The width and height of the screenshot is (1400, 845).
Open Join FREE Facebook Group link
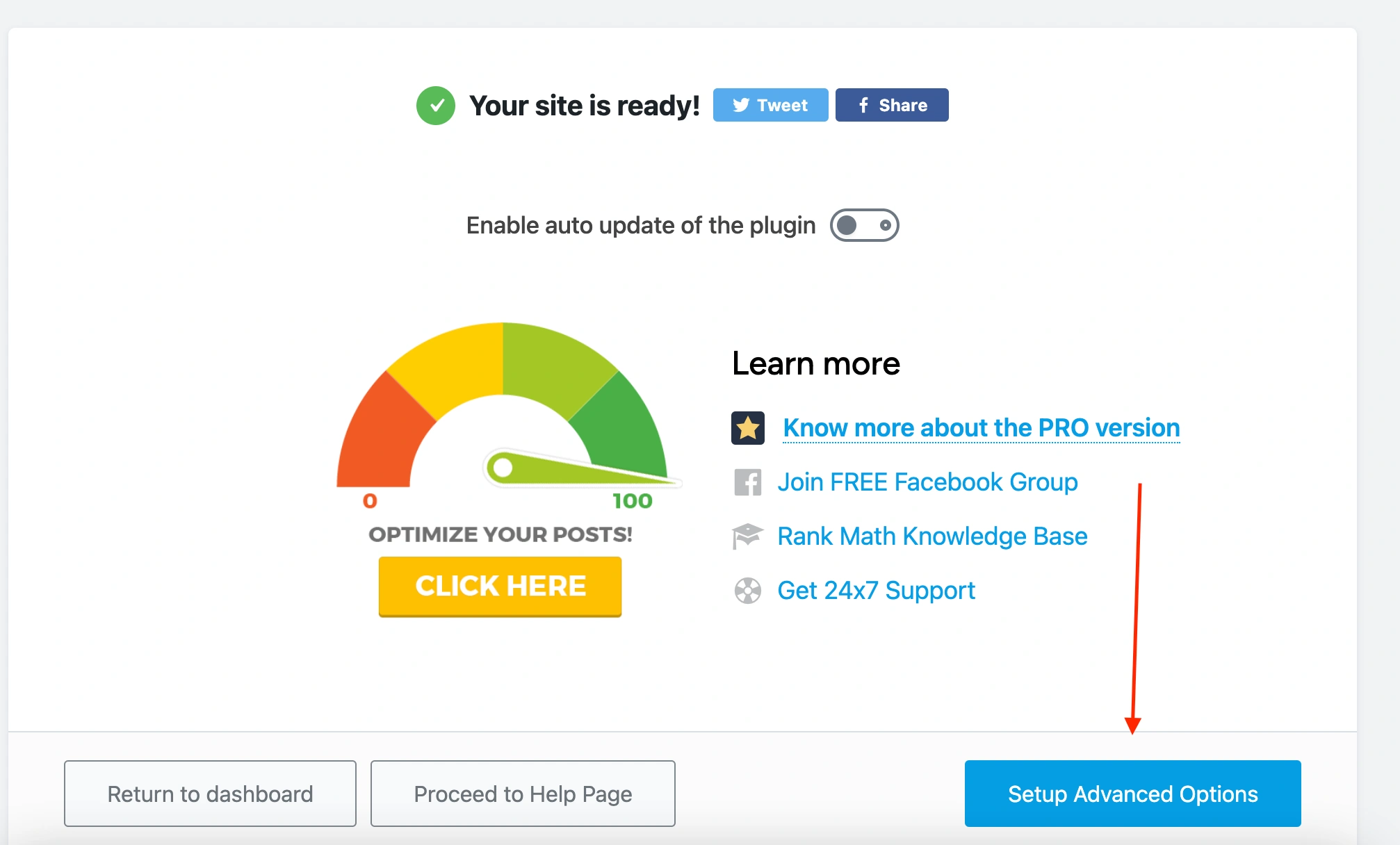click(x=927, y=482)
